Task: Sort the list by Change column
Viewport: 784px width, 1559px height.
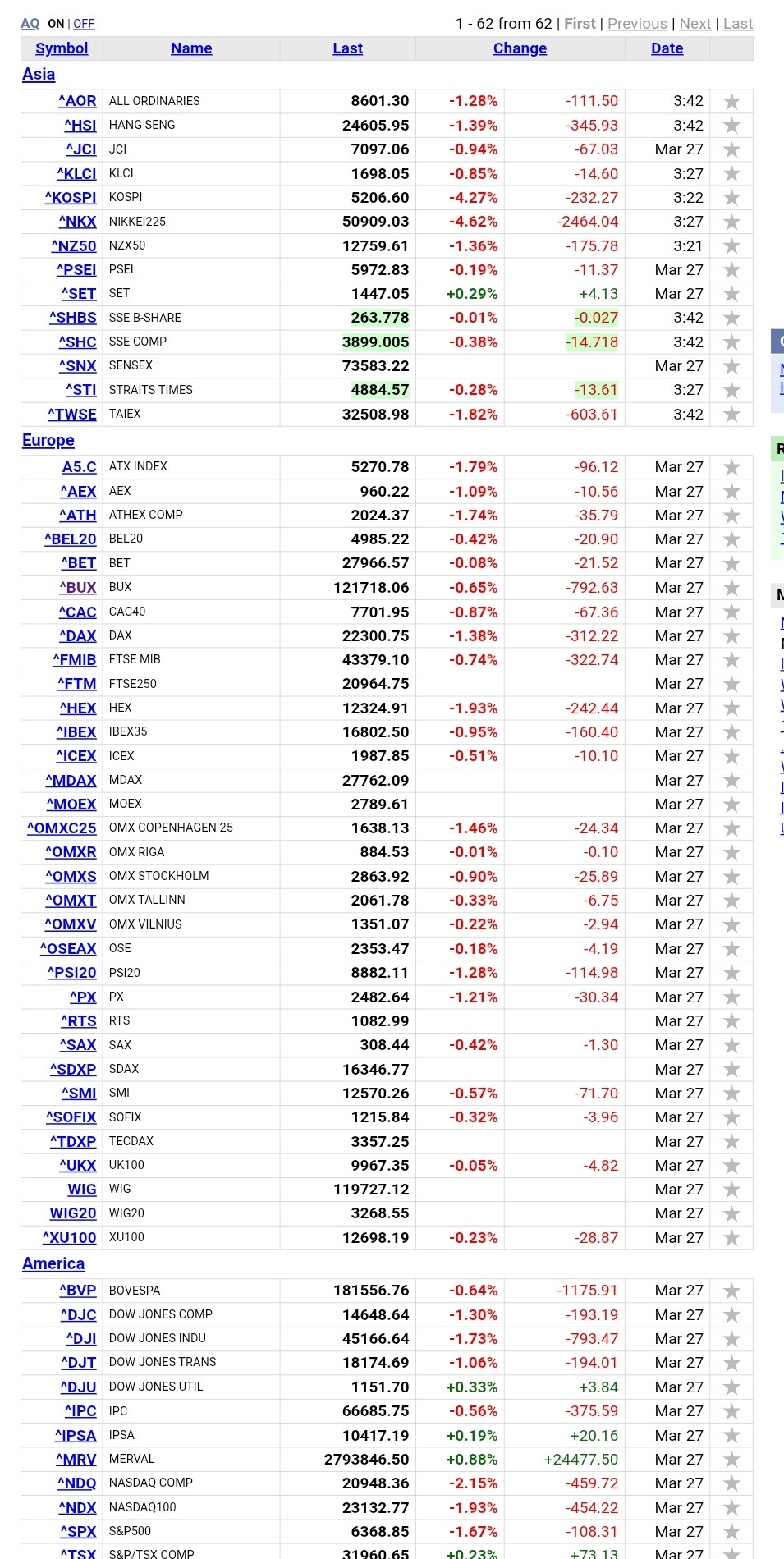Action: point(520,48)
